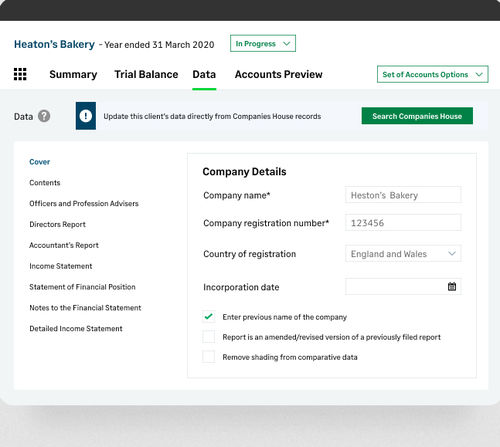Select Cover in the section list
Viewport: 500px width, 447px height.
[39, 162]
